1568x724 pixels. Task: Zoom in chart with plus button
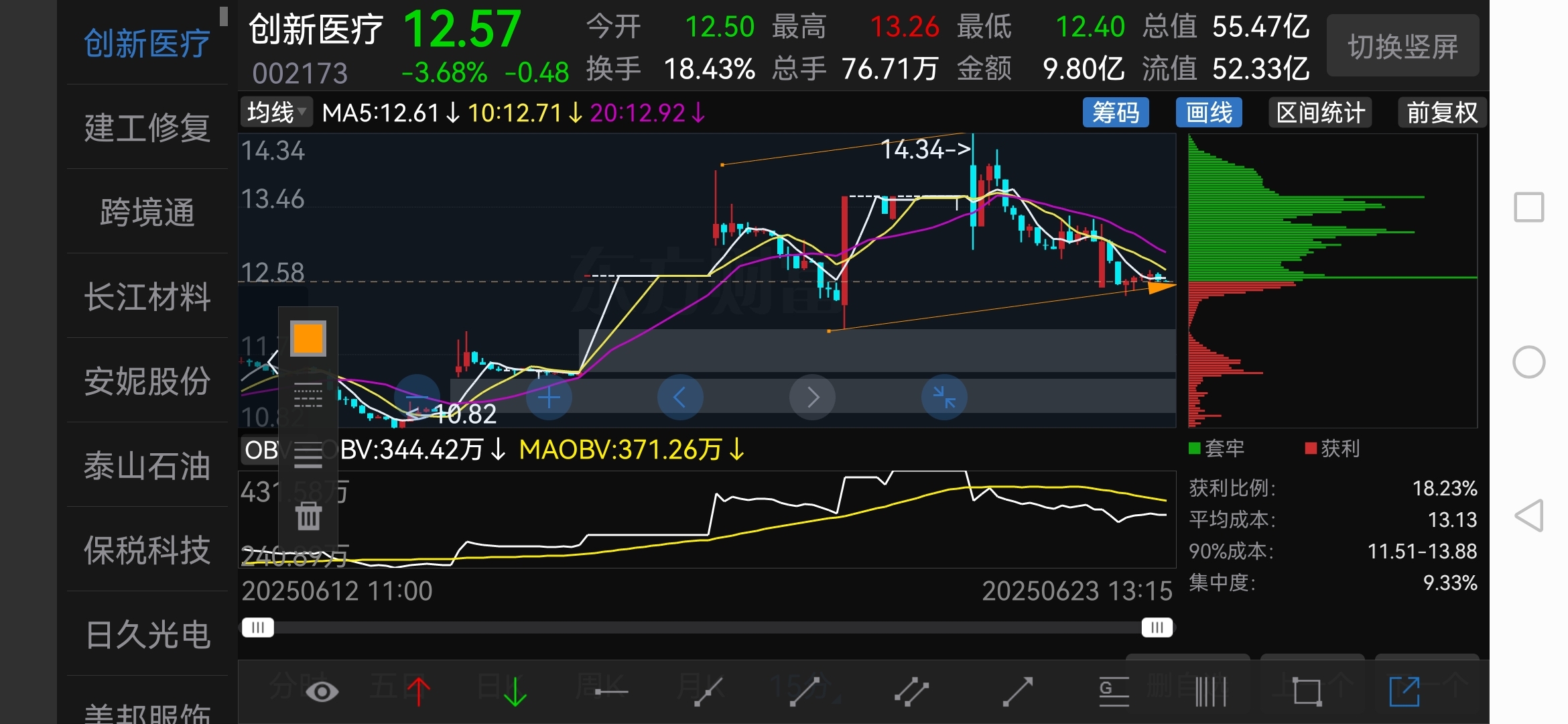549,398
